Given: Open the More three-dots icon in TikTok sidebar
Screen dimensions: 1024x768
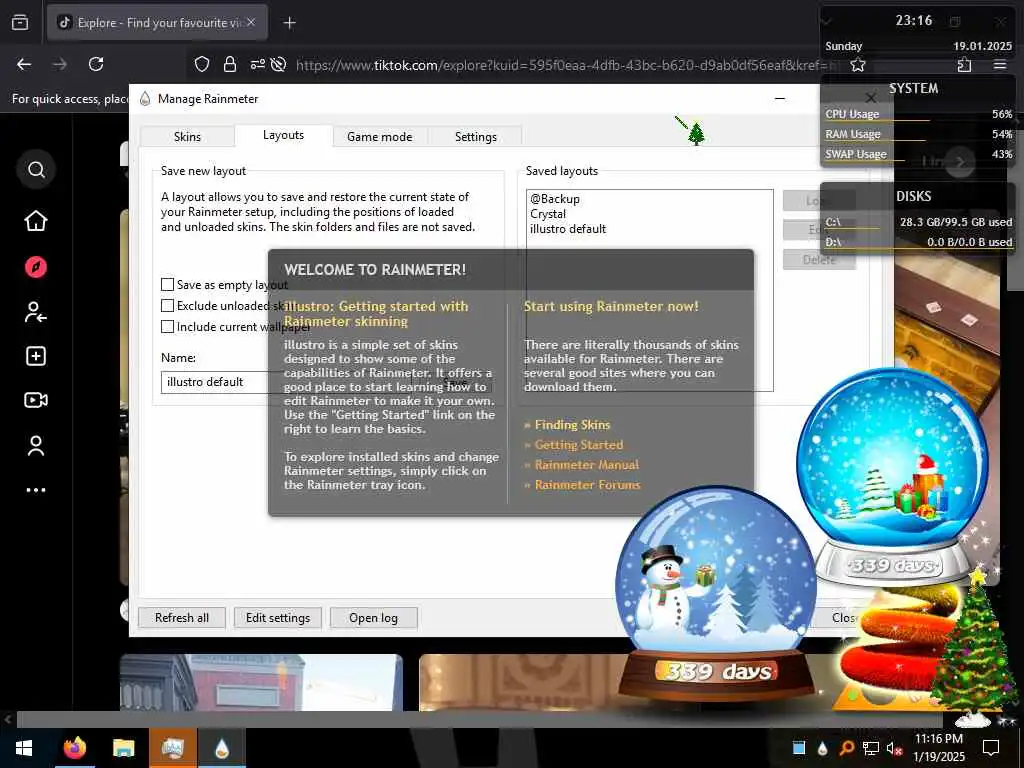Looking at the screenshot, I should click(x=36, y=490).
